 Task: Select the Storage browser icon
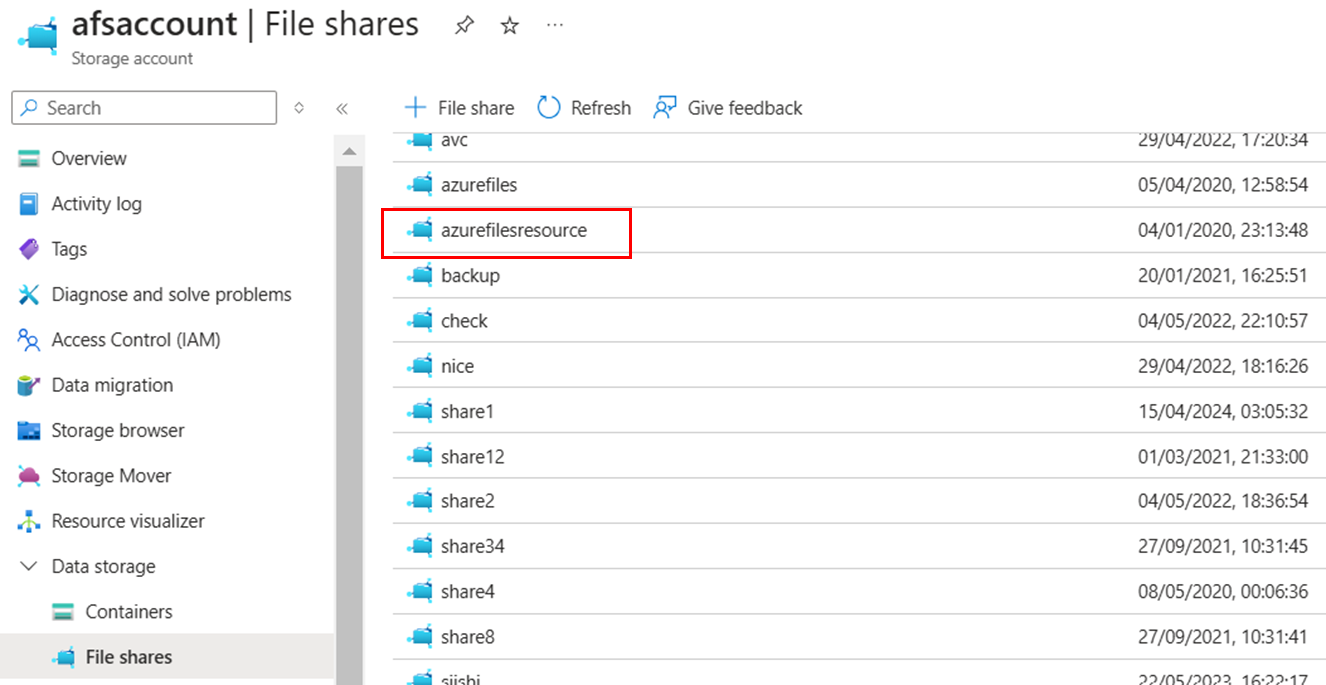coord(30,430)
